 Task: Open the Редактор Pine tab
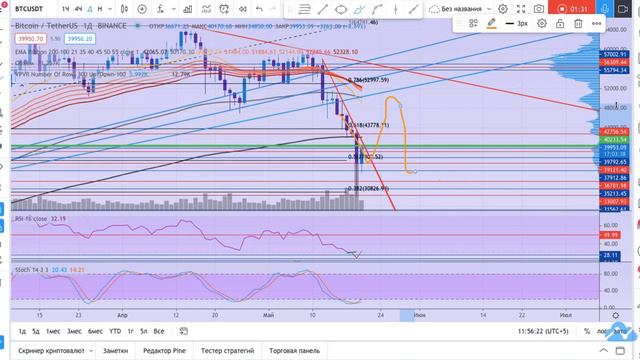pyautogui.click(x=164, y=351)
